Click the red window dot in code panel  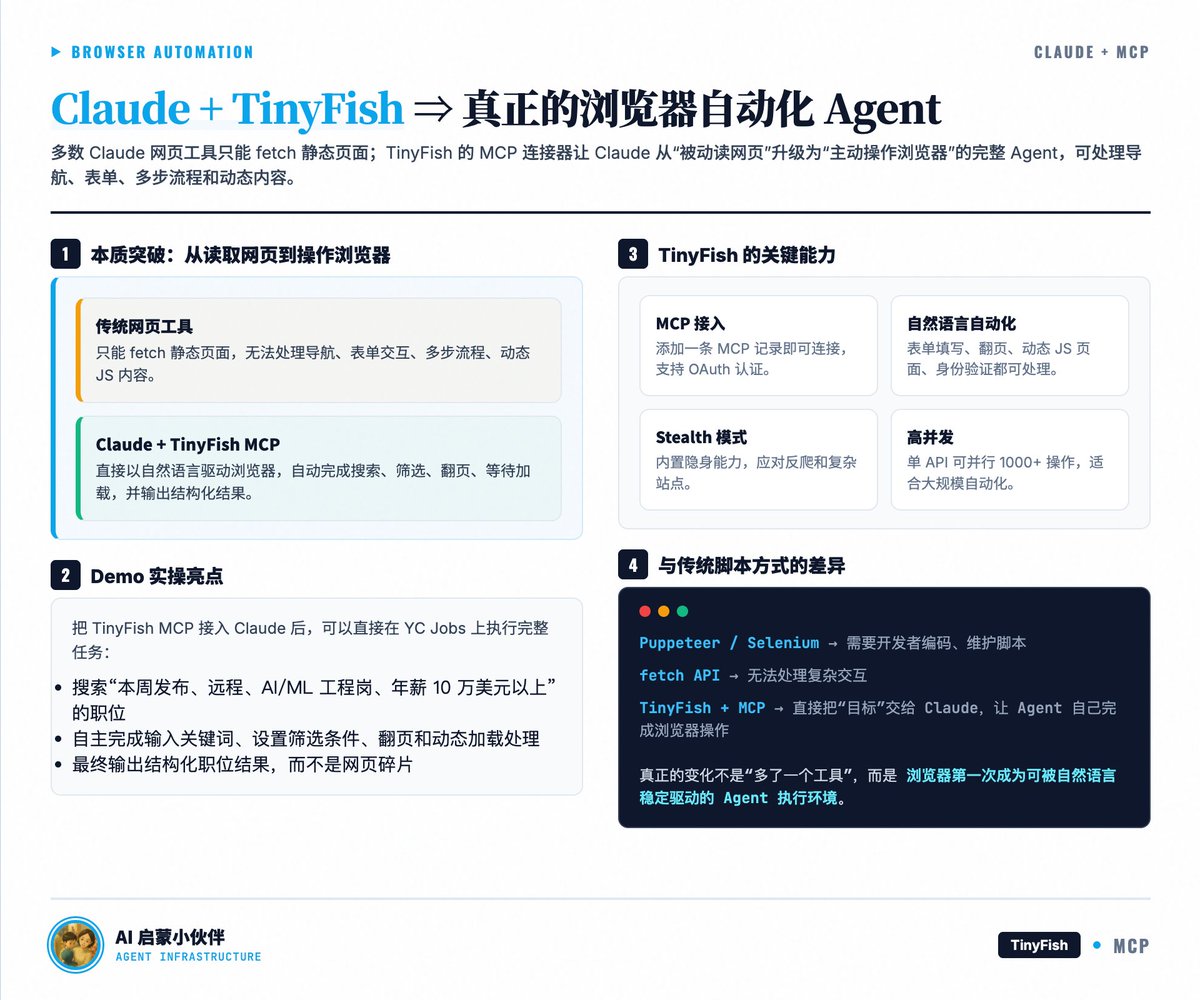(x=645, y=611)
